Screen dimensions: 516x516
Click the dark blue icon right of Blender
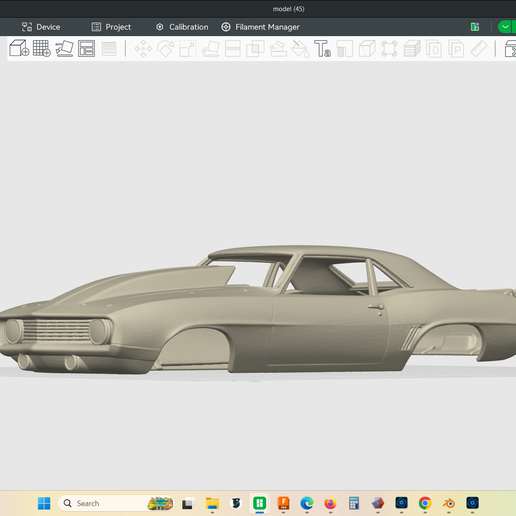472,503
